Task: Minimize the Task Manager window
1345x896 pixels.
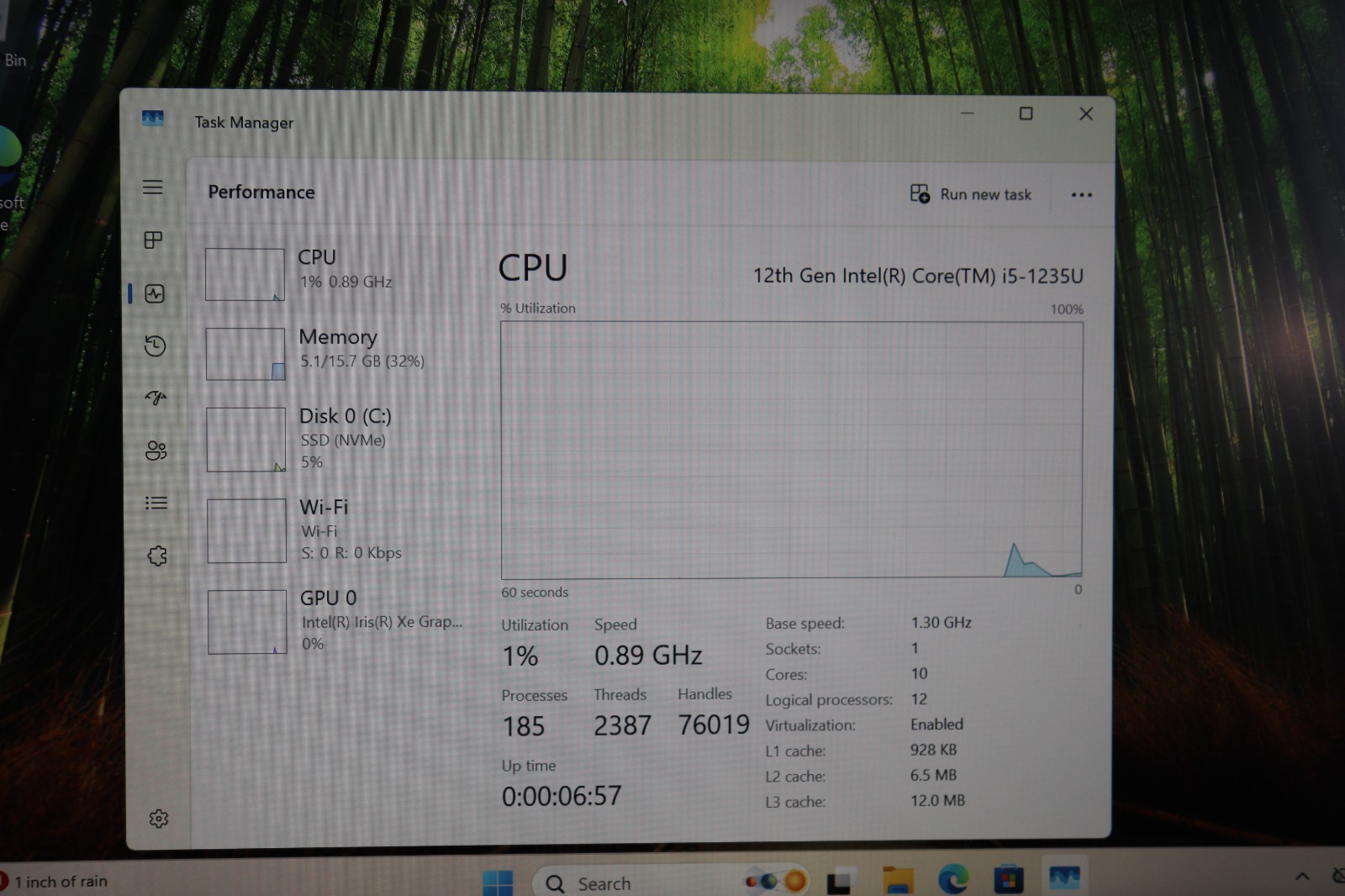Action: [x=968, y=113]
